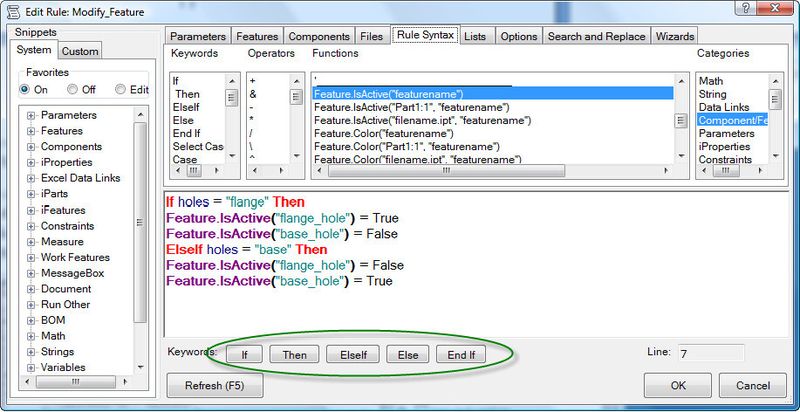Click the ElseIf line in rule code

click(x=246, y=250)
